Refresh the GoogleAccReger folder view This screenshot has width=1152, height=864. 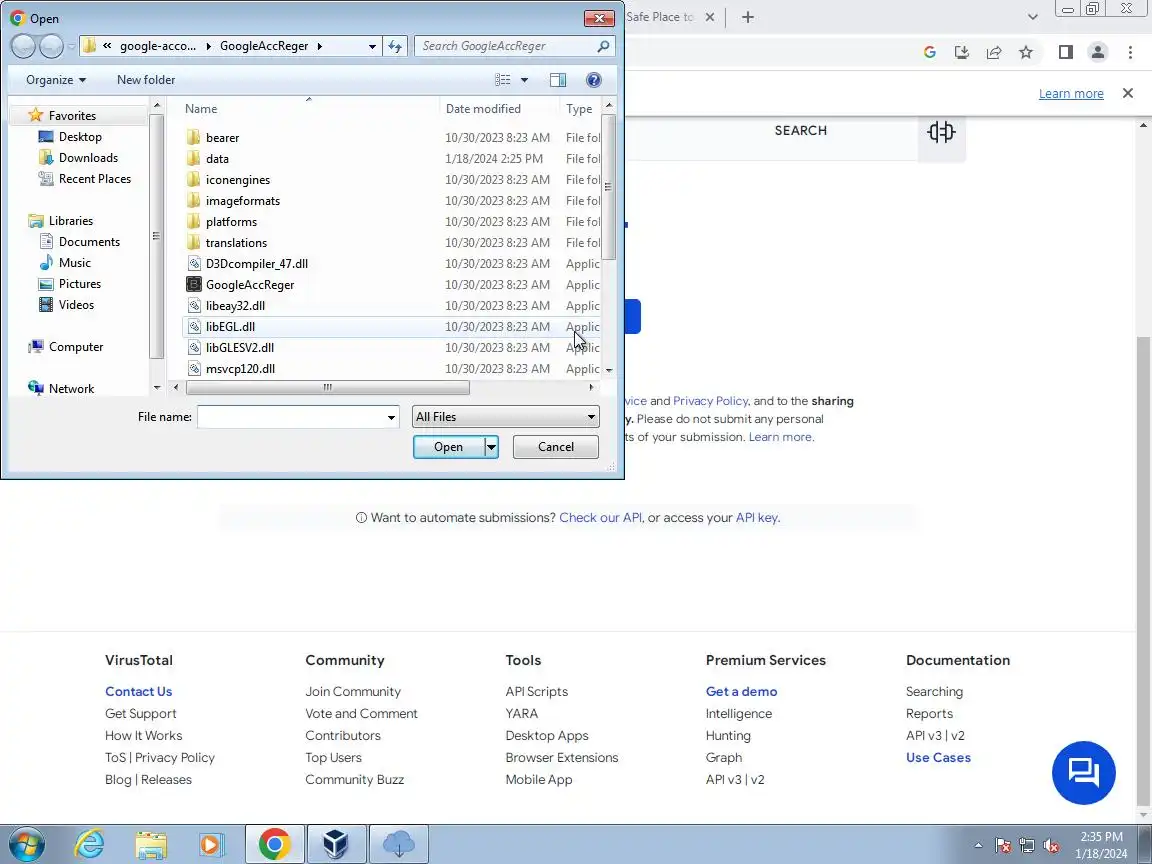(395, 46)
